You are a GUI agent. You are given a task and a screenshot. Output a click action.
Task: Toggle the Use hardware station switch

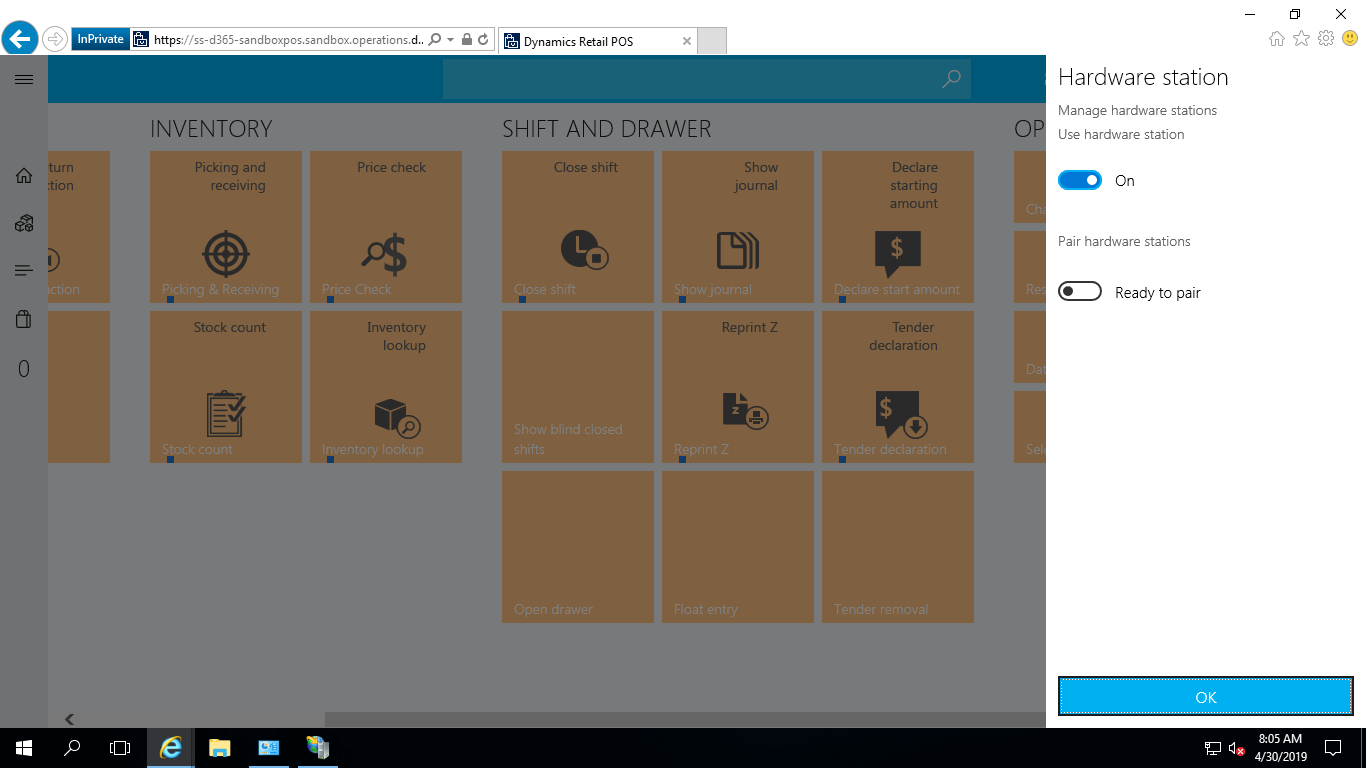(1080, 181)
